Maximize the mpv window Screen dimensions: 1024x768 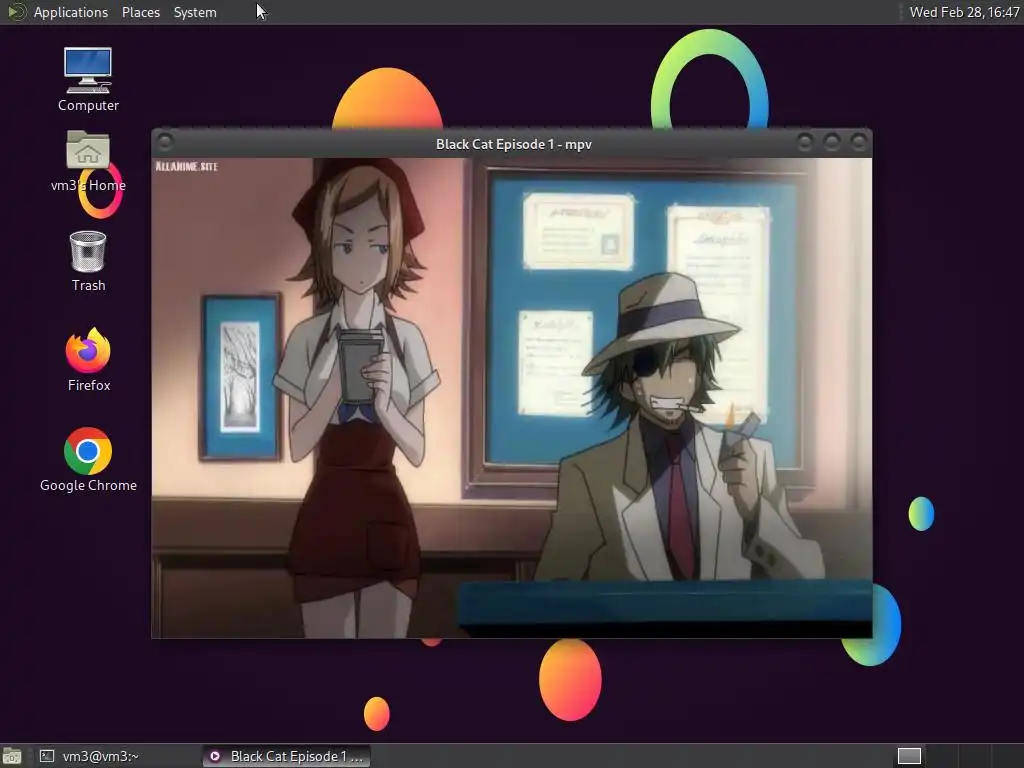tap(831, 142)
